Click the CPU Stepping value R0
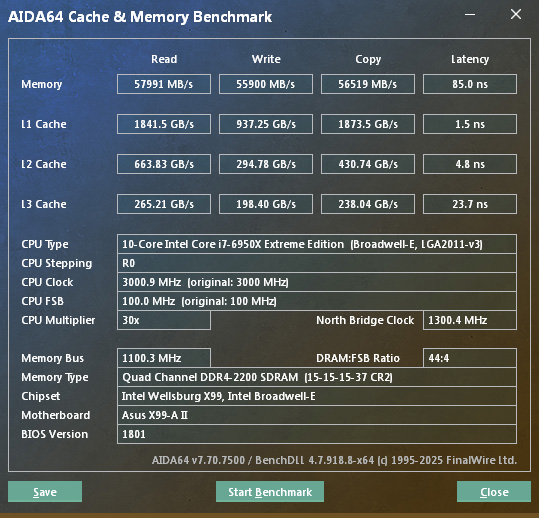 pyautogui.click(x=317, y=263)
